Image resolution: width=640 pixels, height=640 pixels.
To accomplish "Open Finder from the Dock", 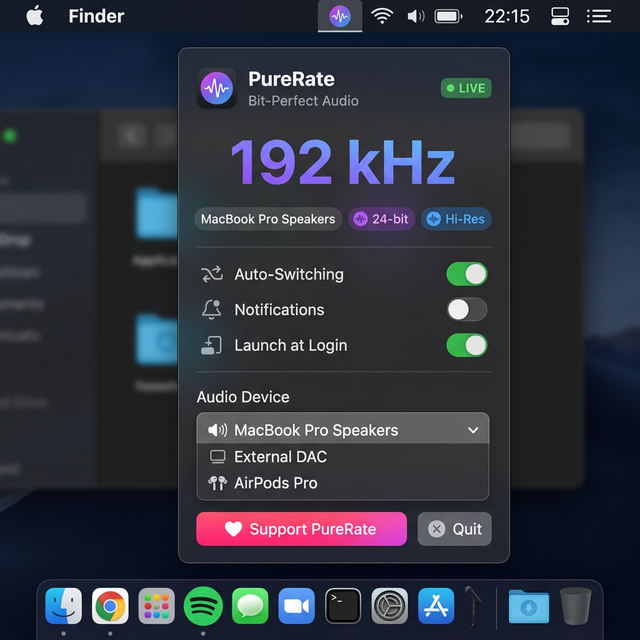I will [x=63, y=606].
